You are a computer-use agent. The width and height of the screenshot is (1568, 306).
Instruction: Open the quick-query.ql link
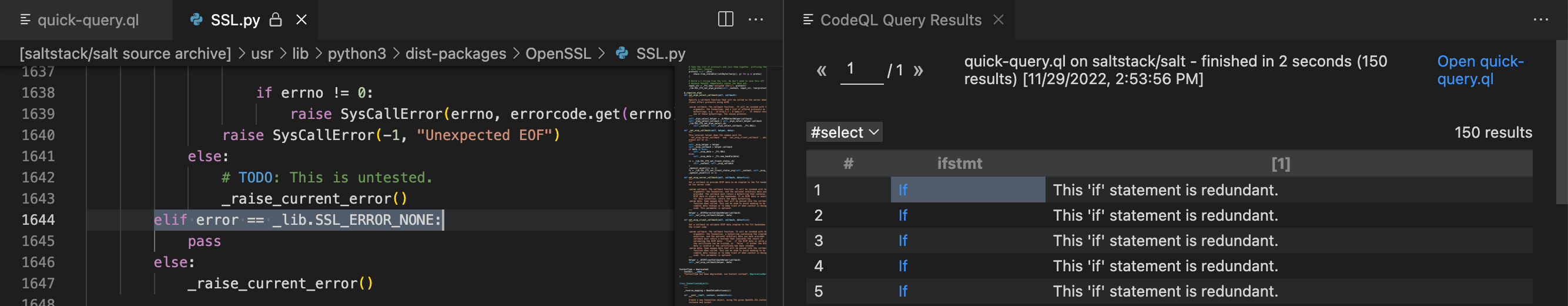coord(1480,70)
